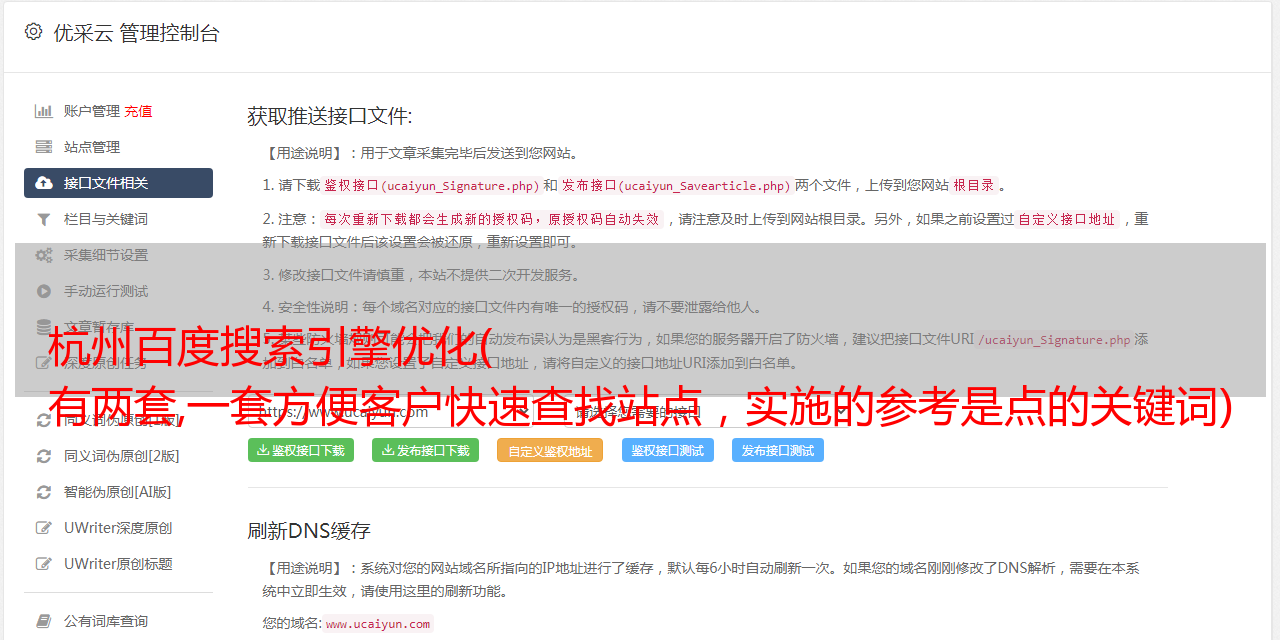
Task: Click the green 鉴权接口下载 button
Action: coord(301,450)
